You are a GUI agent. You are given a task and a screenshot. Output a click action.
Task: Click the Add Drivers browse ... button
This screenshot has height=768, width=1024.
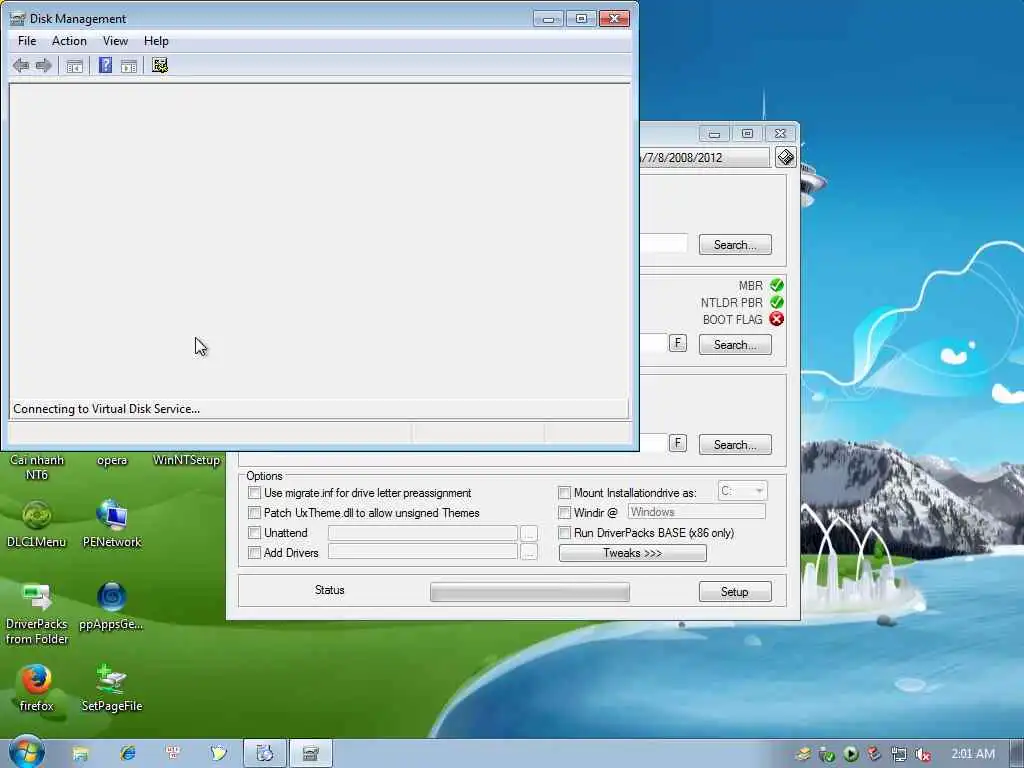point(529,553)
